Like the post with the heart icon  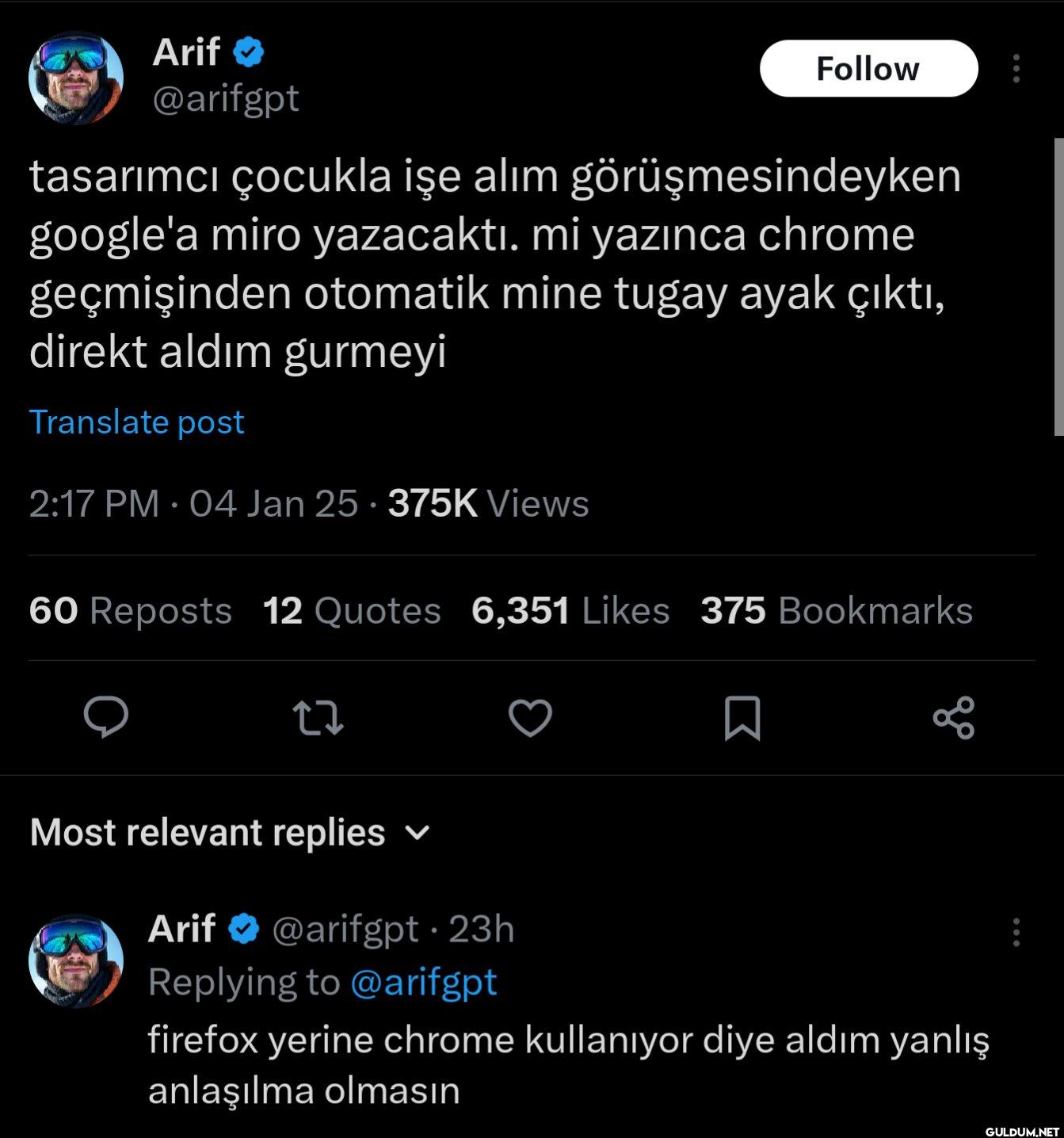click(x=530, y=718)
